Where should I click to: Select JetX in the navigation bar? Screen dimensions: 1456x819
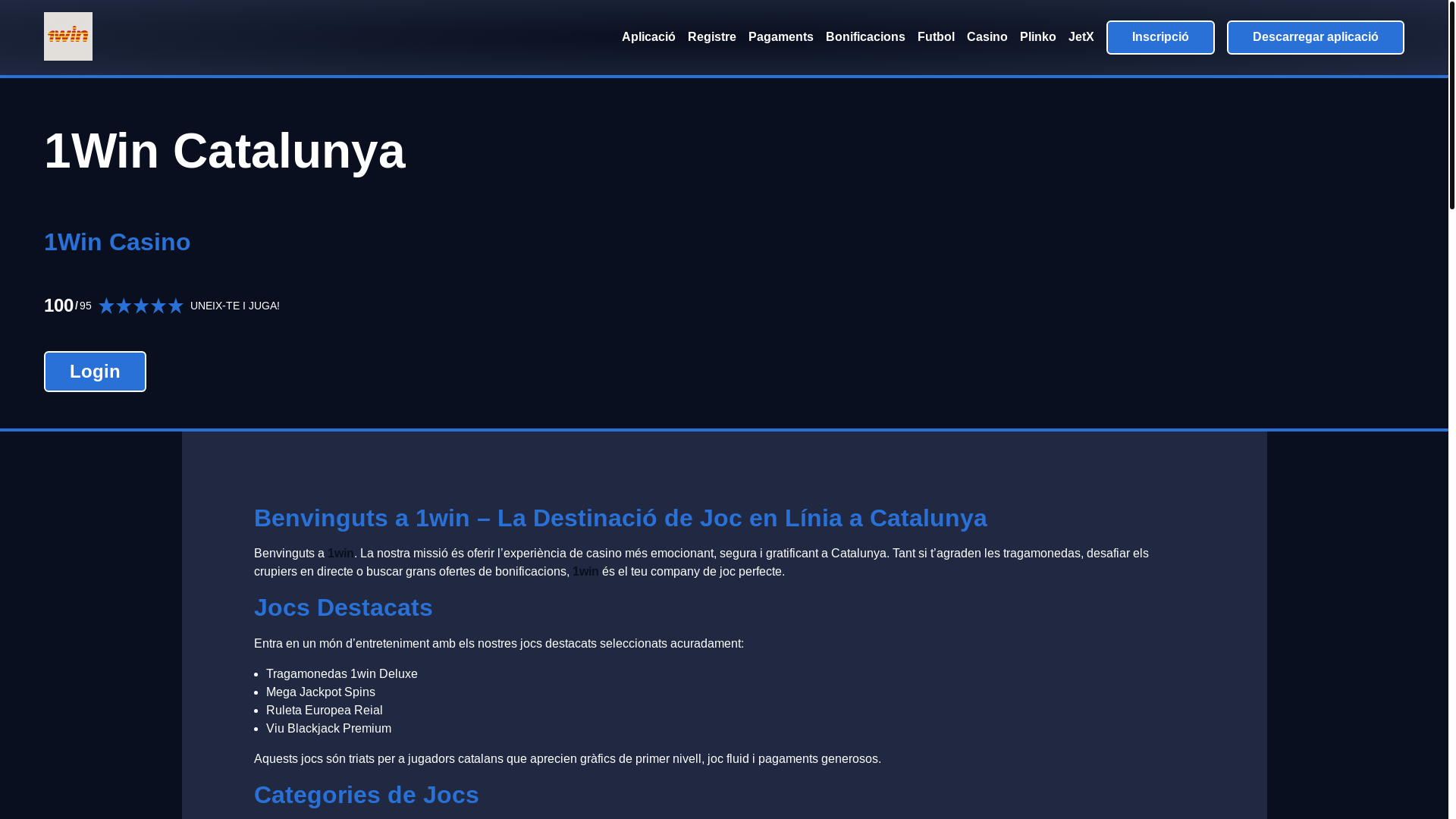(1081, 37)
